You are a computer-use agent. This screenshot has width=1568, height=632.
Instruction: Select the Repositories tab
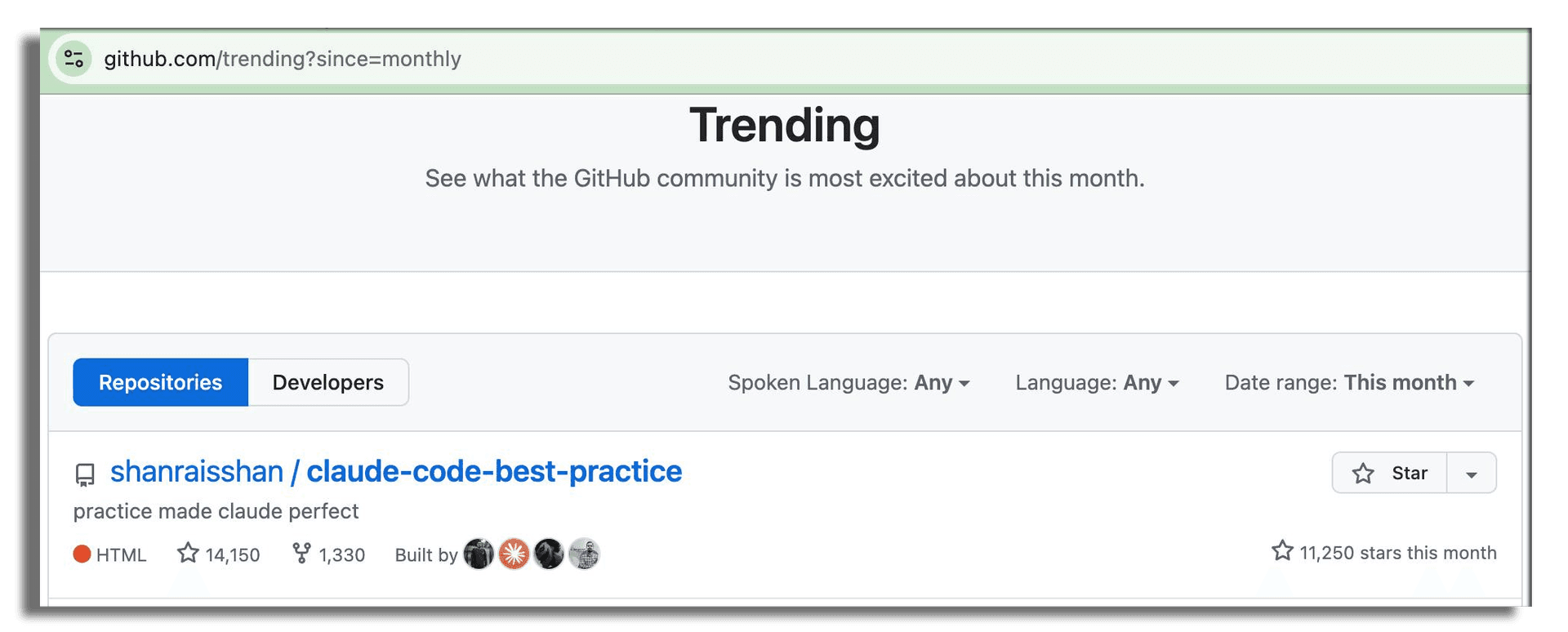point(160,382)
